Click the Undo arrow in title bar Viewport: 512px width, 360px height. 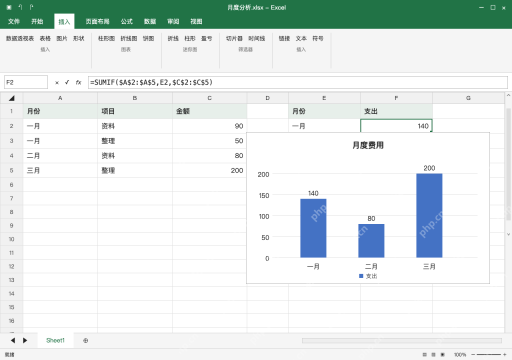[20, 7]
